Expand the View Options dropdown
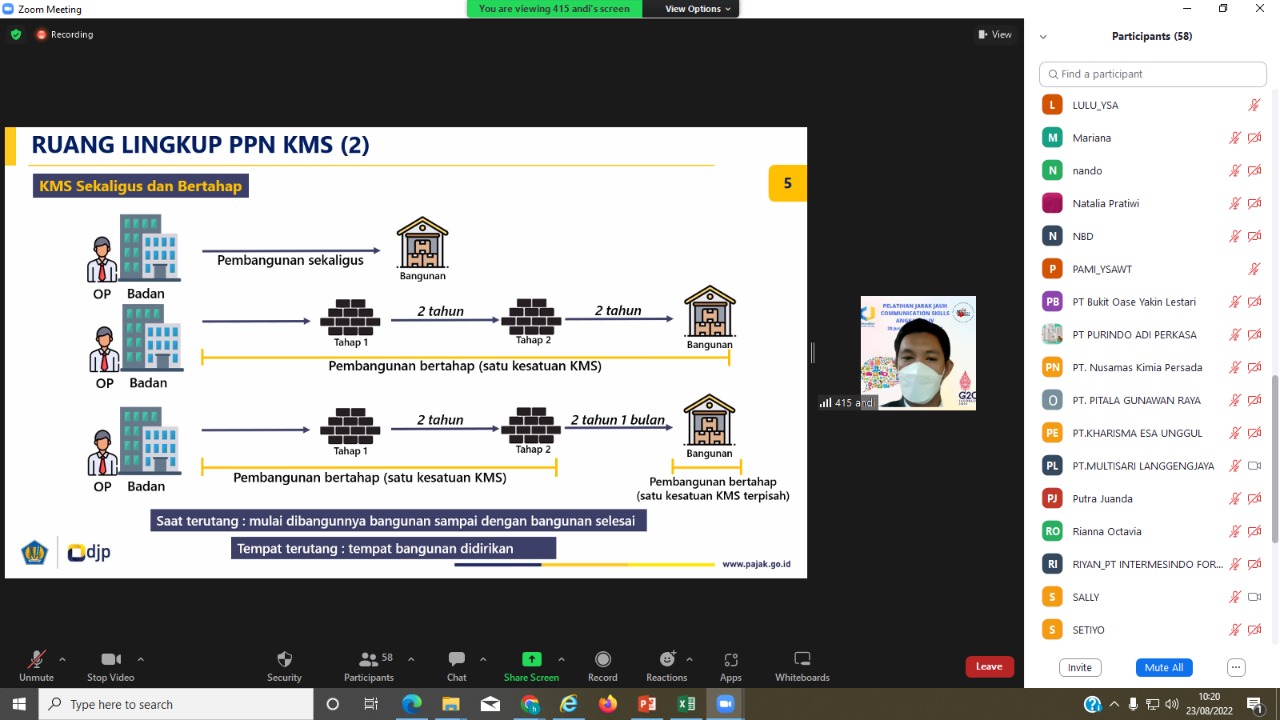The image size is (1280, 720). (698, 9)
